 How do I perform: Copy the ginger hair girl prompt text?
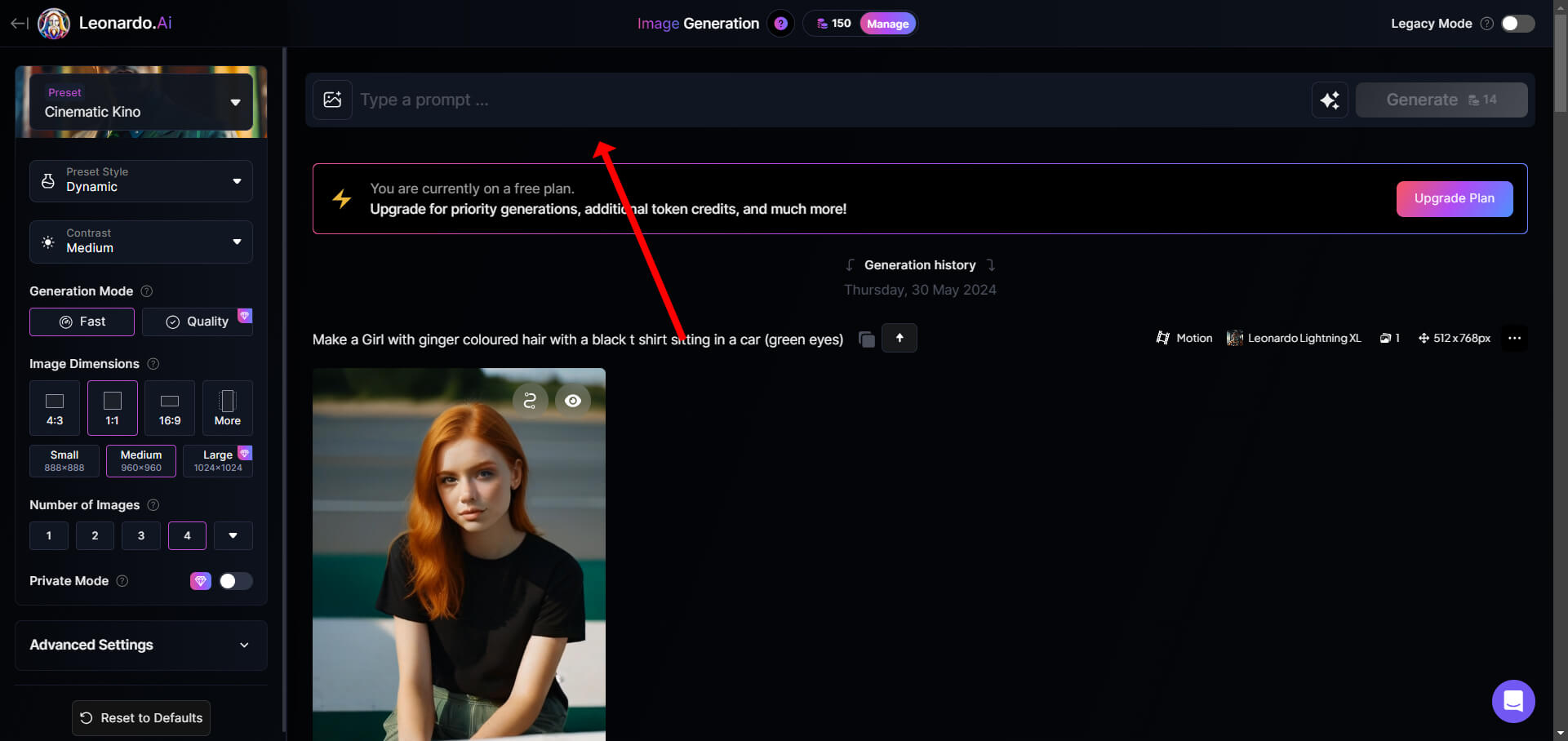coord(867,339)
